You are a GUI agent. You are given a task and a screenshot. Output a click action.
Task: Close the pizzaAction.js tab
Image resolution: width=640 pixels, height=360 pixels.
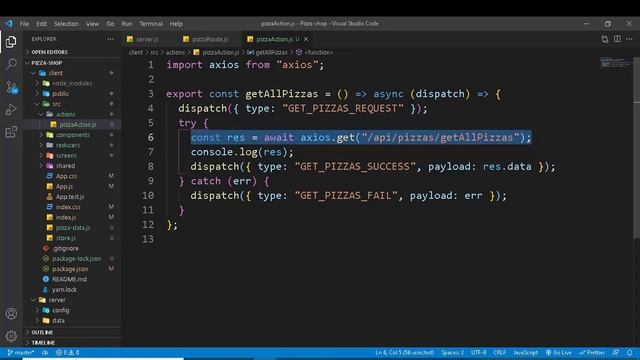[306, 39]
